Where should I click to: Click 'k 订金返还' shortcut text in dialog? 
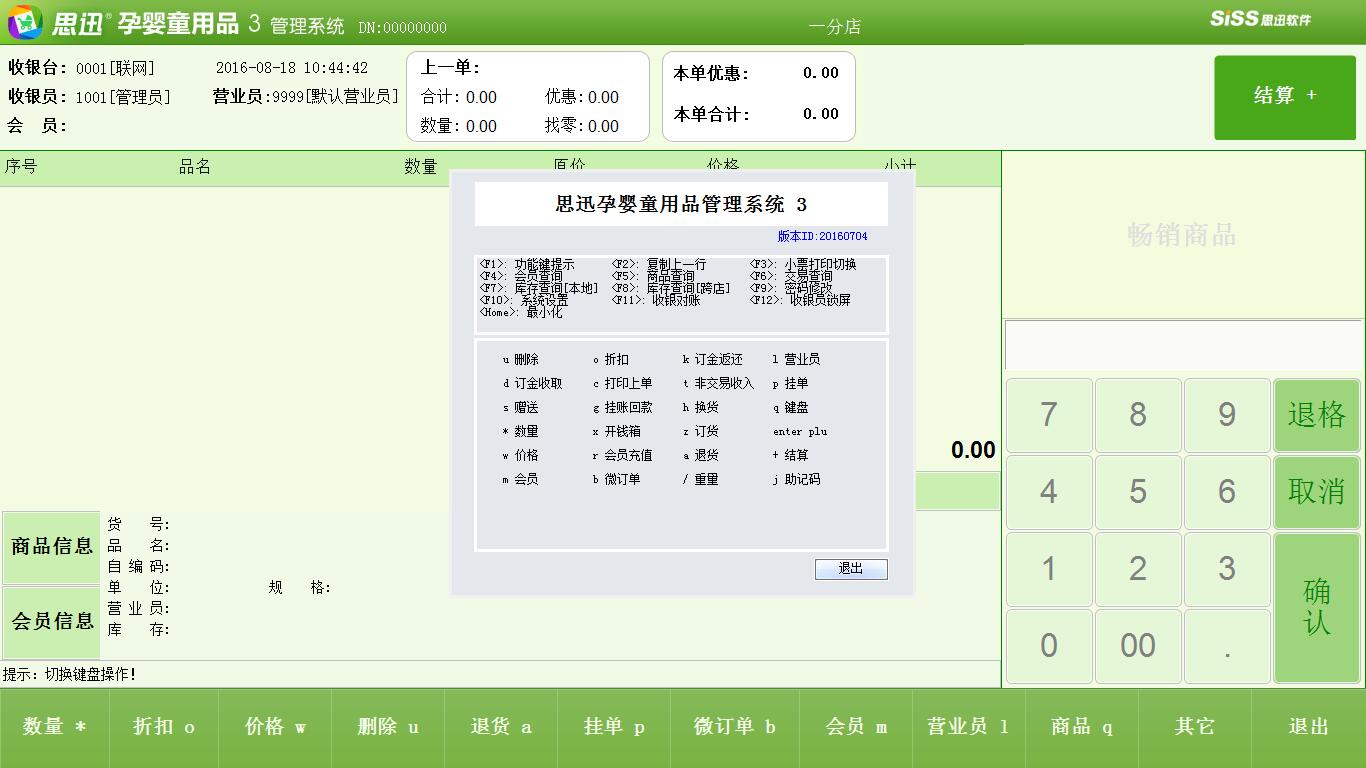(712, 360)
